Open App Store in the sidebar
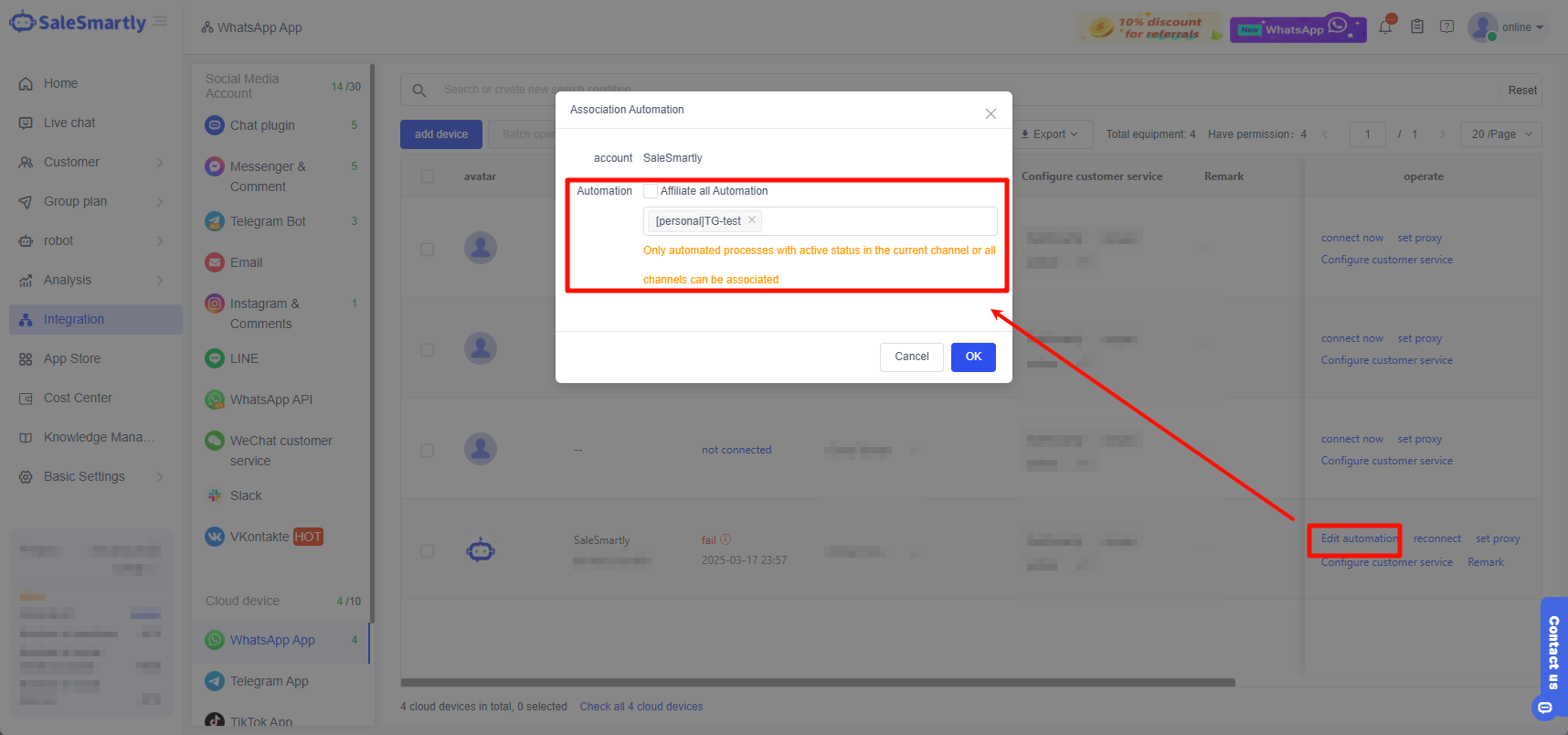The height and width of the screenshot is (735, 1568). [x=72, y=358]
